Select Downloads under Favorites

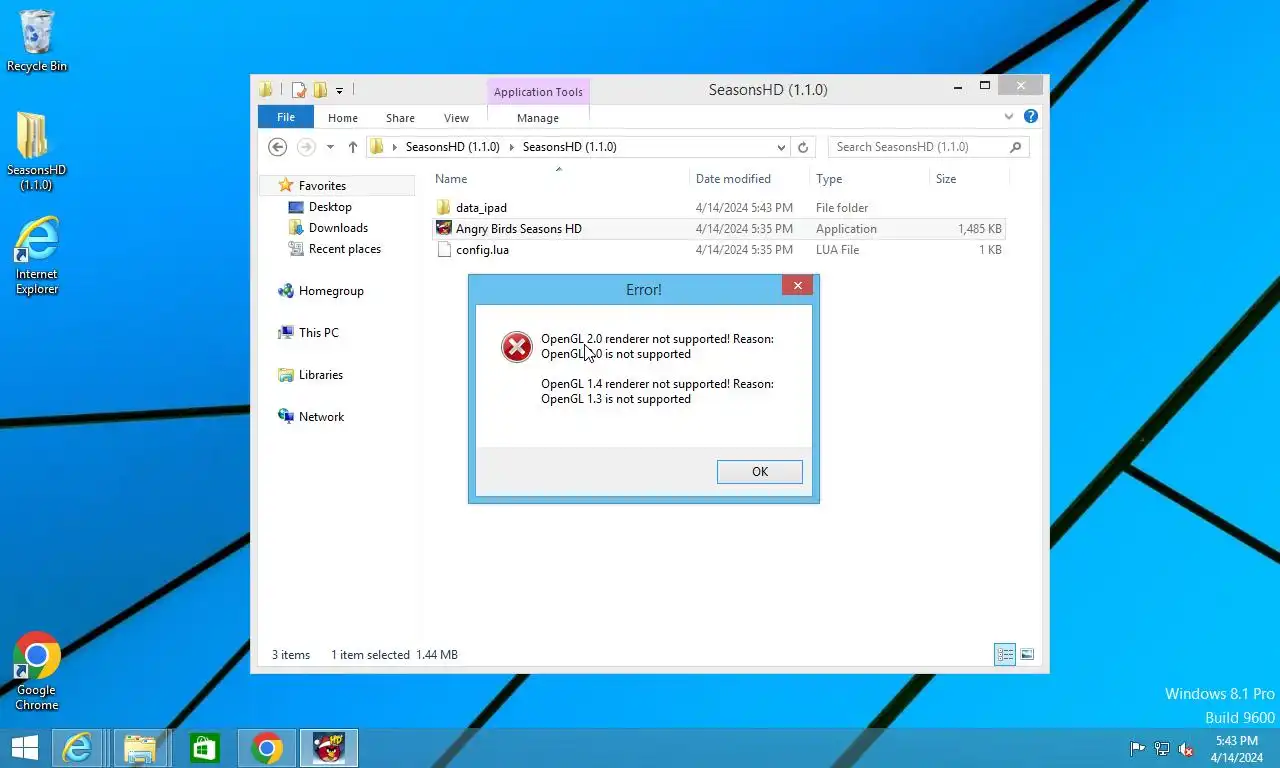point(338,228)
